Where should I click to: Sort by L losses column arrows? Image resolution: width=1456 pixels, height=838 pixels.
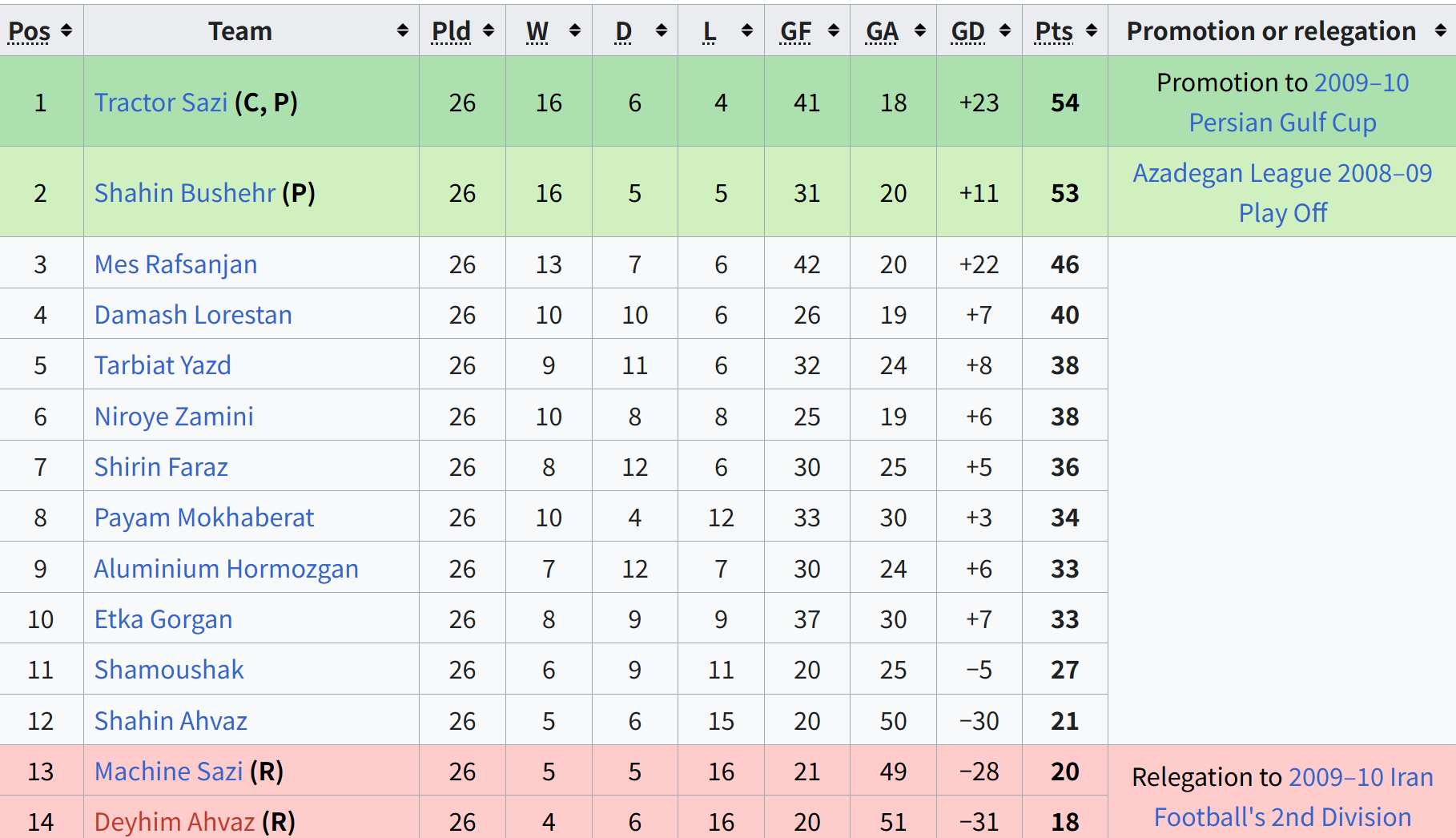[747, 30]
